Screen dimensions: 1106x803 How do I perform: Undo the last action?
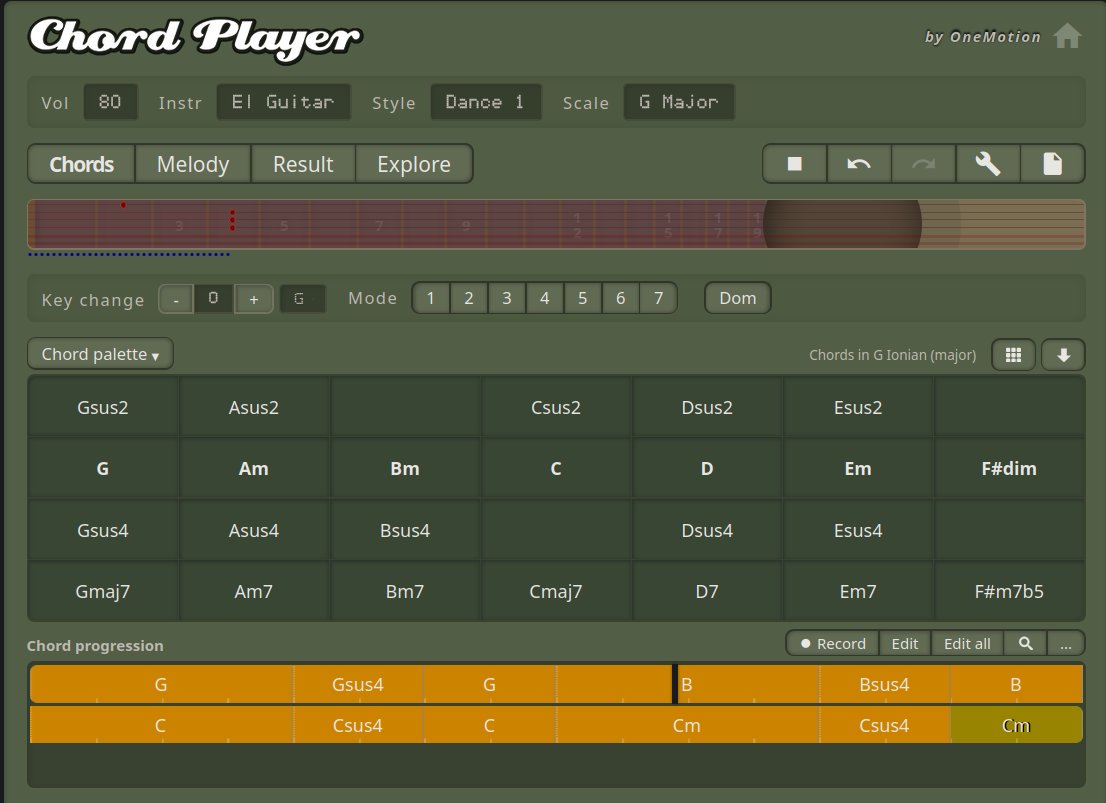[x=858, y=164]
